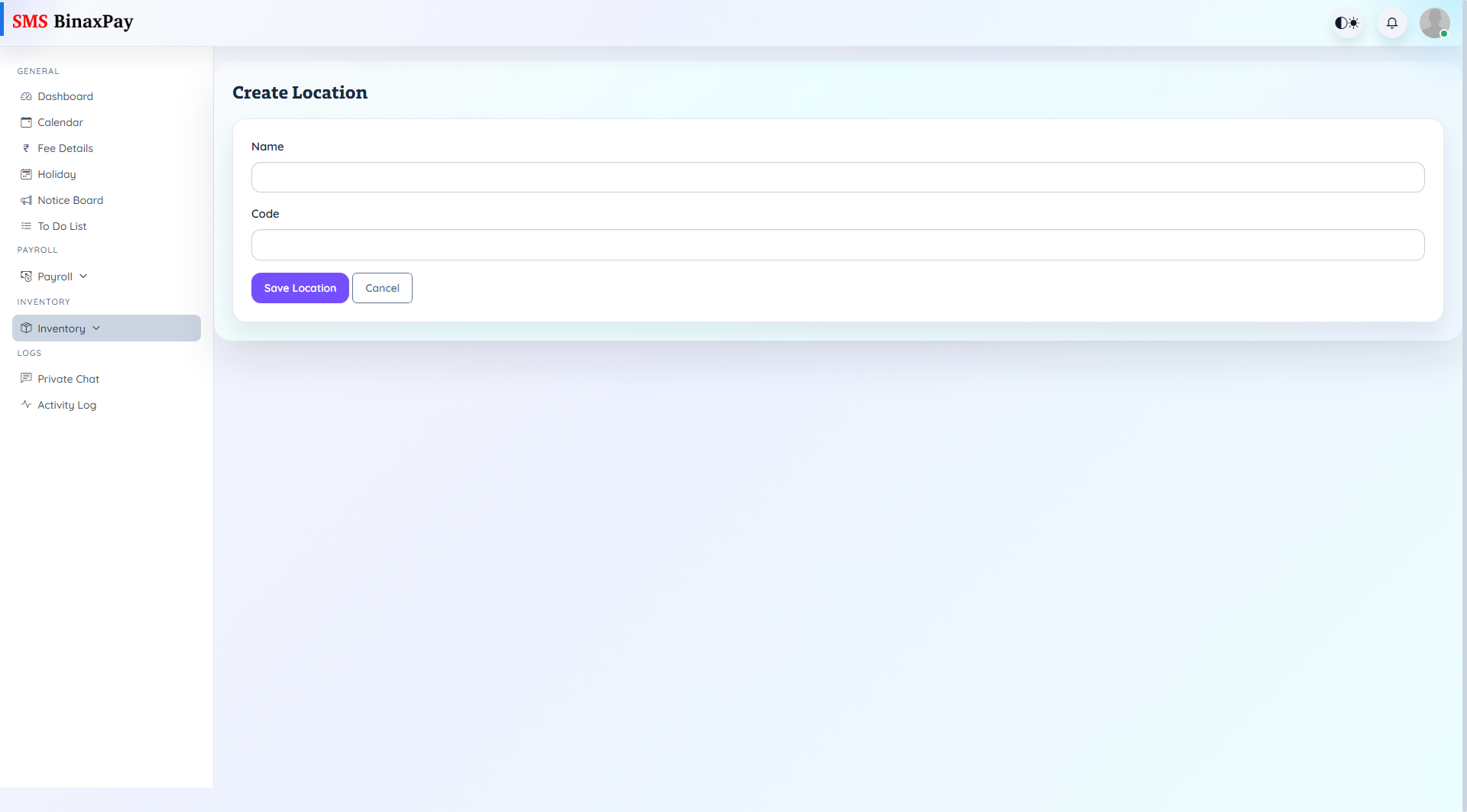This screenshot has height=812, width=1467.
Task: Click the SMS BinaxPay logo
Action: coord(73,21)
